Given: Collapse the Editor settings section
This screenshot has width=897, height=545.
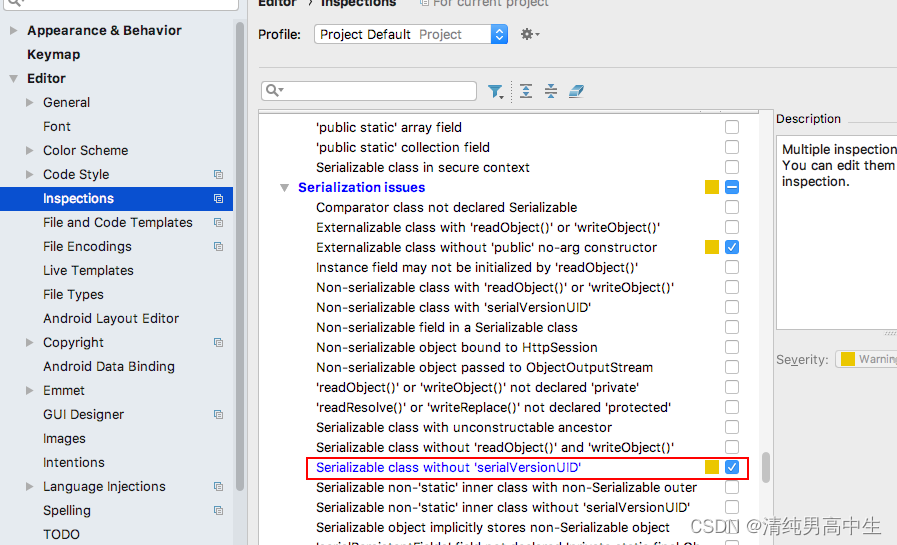Looking at the screenshot, I should (x=14, y=78).
